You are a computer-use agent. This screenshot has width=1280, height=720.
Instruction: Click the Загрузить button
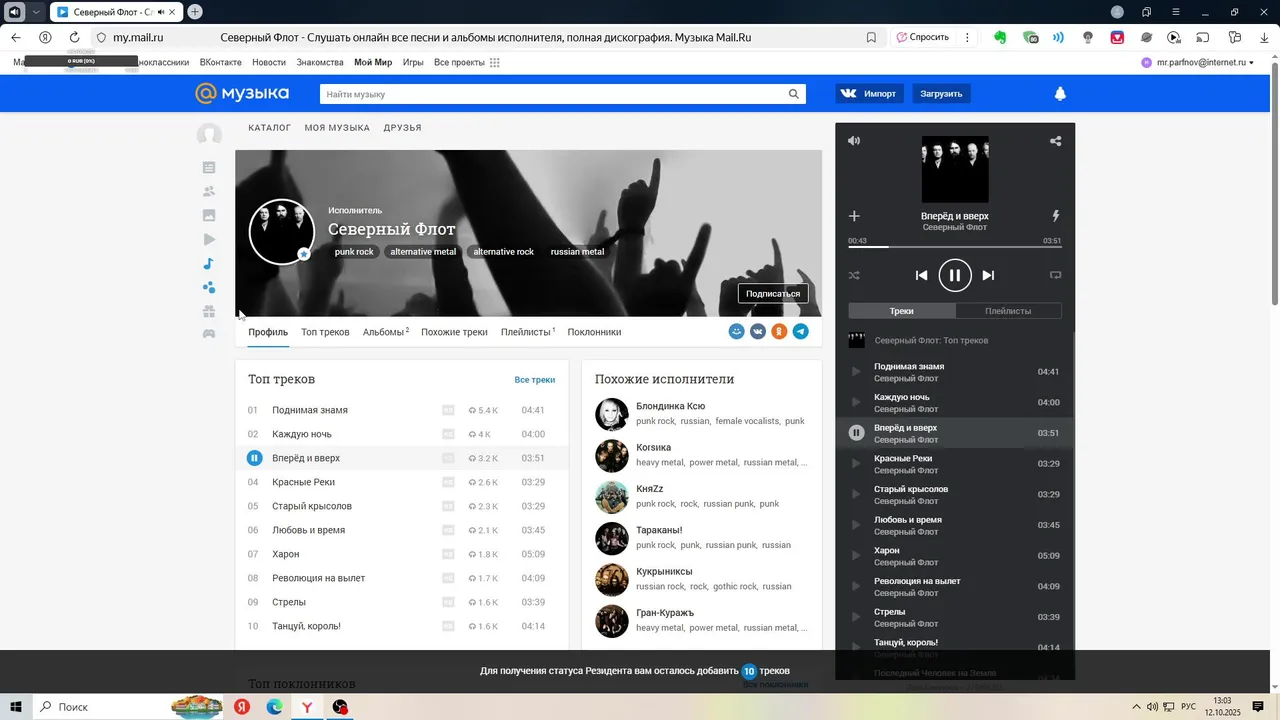pos(941,94)
